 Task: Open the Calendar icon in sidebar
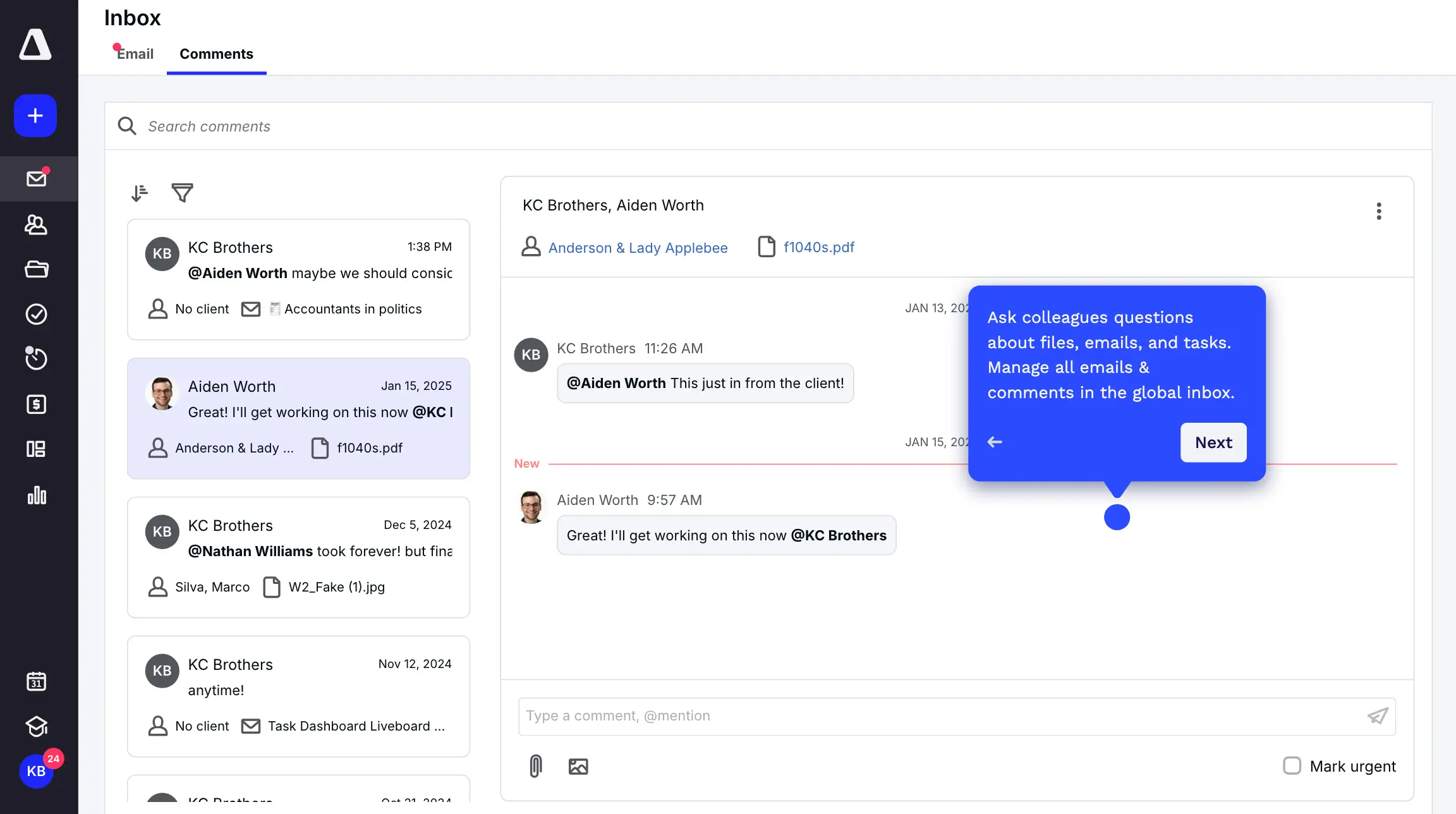coord(36,681)
